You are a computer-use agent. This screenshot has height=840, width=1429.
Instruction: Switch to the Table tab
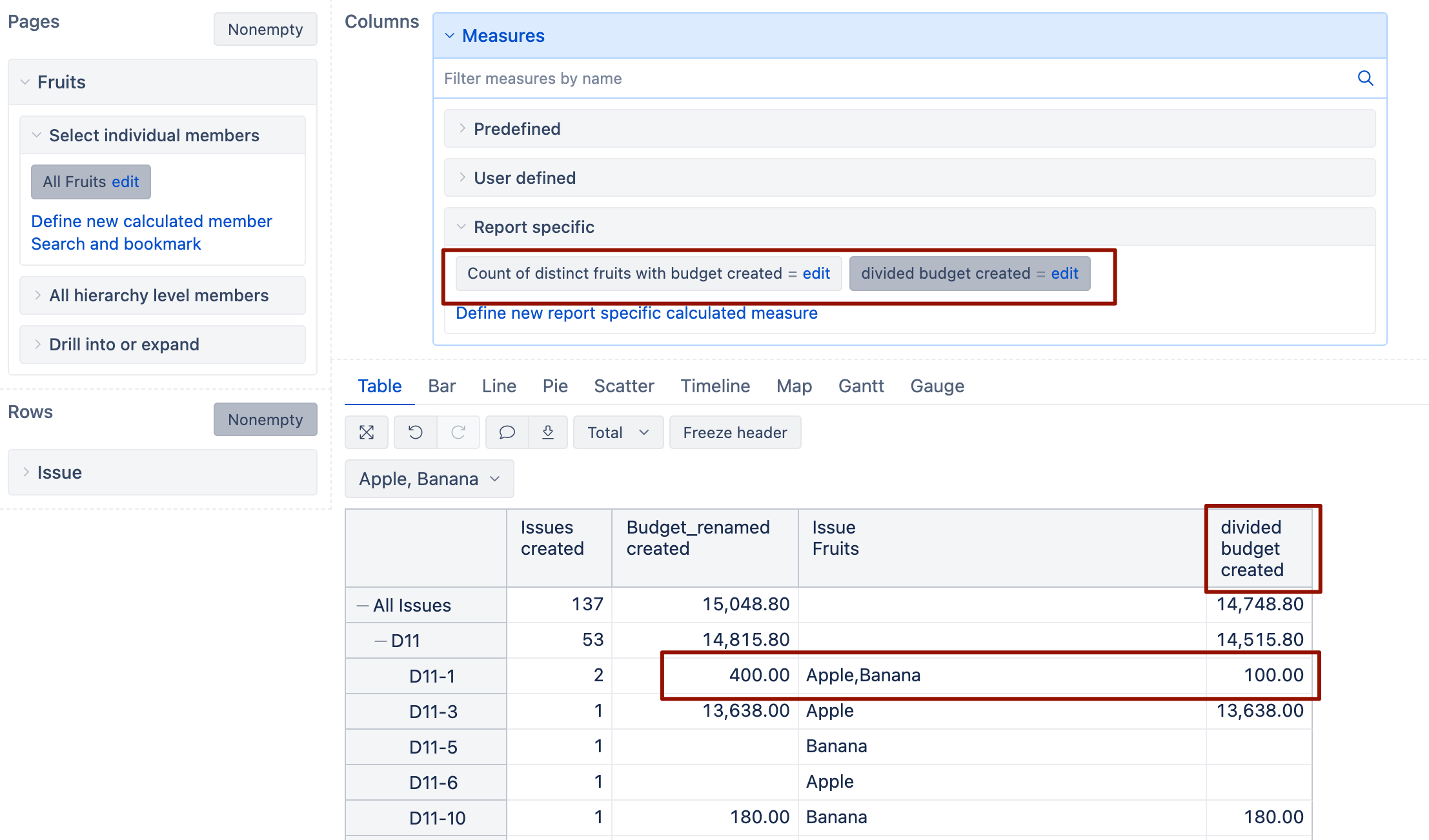pos(380,386)
